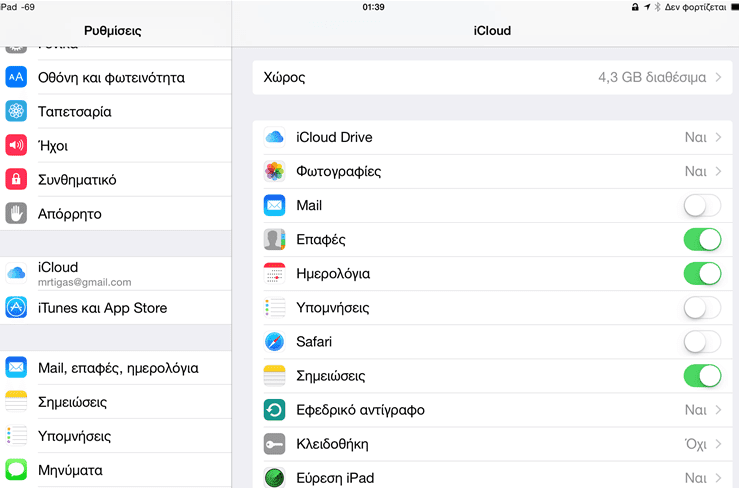Screen dimensions: 739x488
Task: Turn on the Υπομνήσεις iCloud switch
Action: point(702,308)
